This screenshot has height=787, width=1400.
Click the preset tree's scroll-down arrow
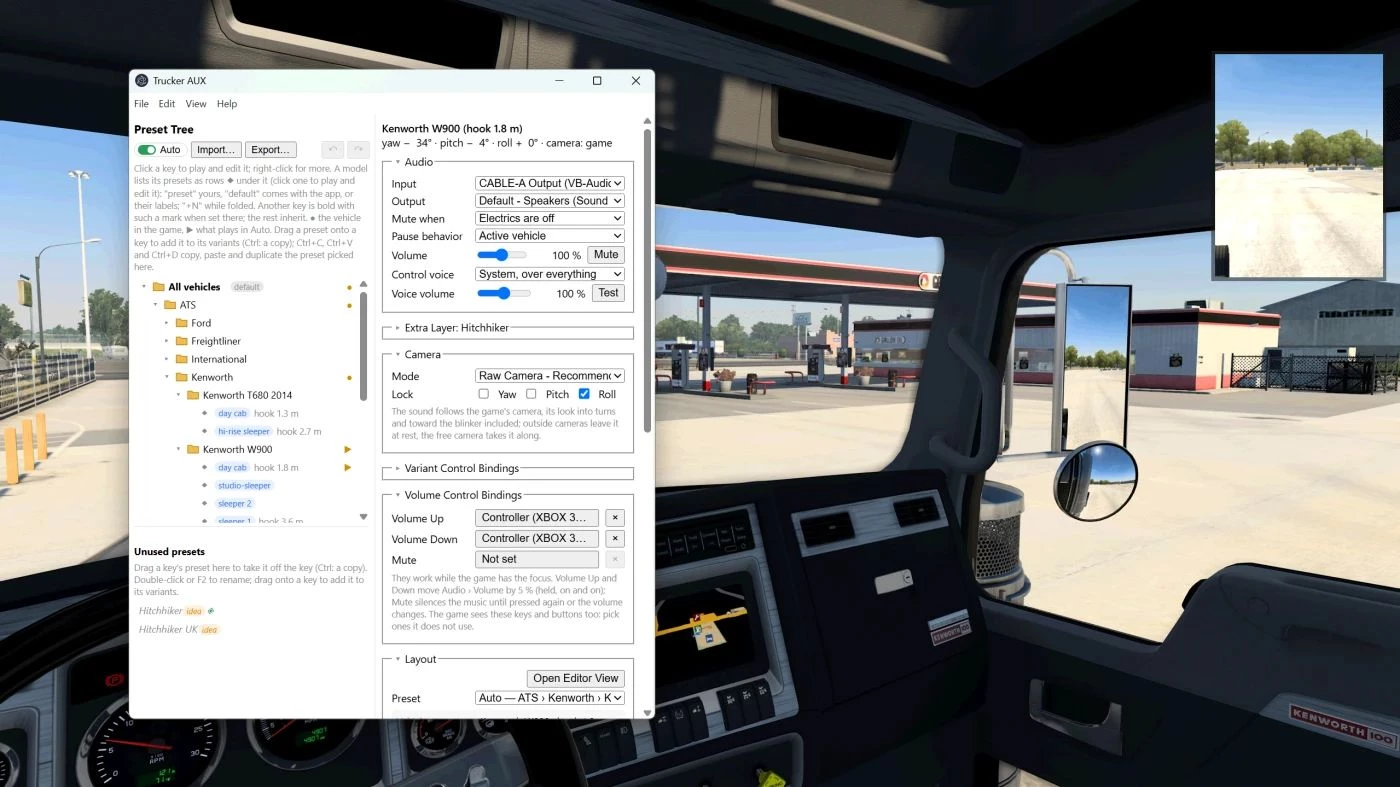[x=363, y=517]
